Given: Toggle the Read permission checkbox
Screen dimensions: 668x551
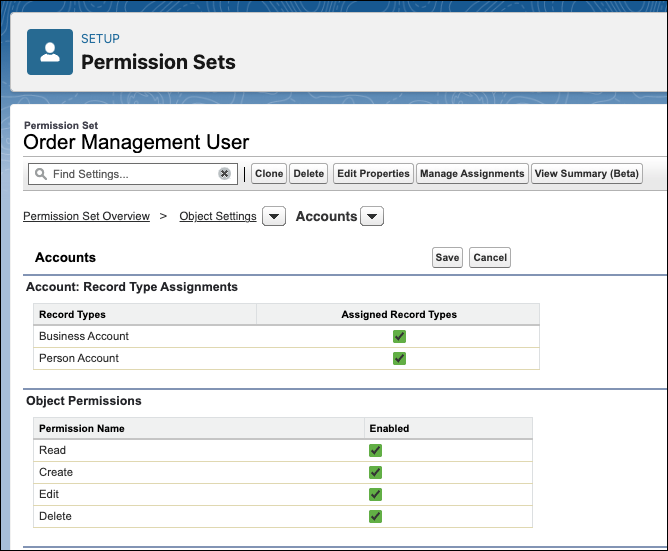Looking at the screenshot, I should (375, 450).
